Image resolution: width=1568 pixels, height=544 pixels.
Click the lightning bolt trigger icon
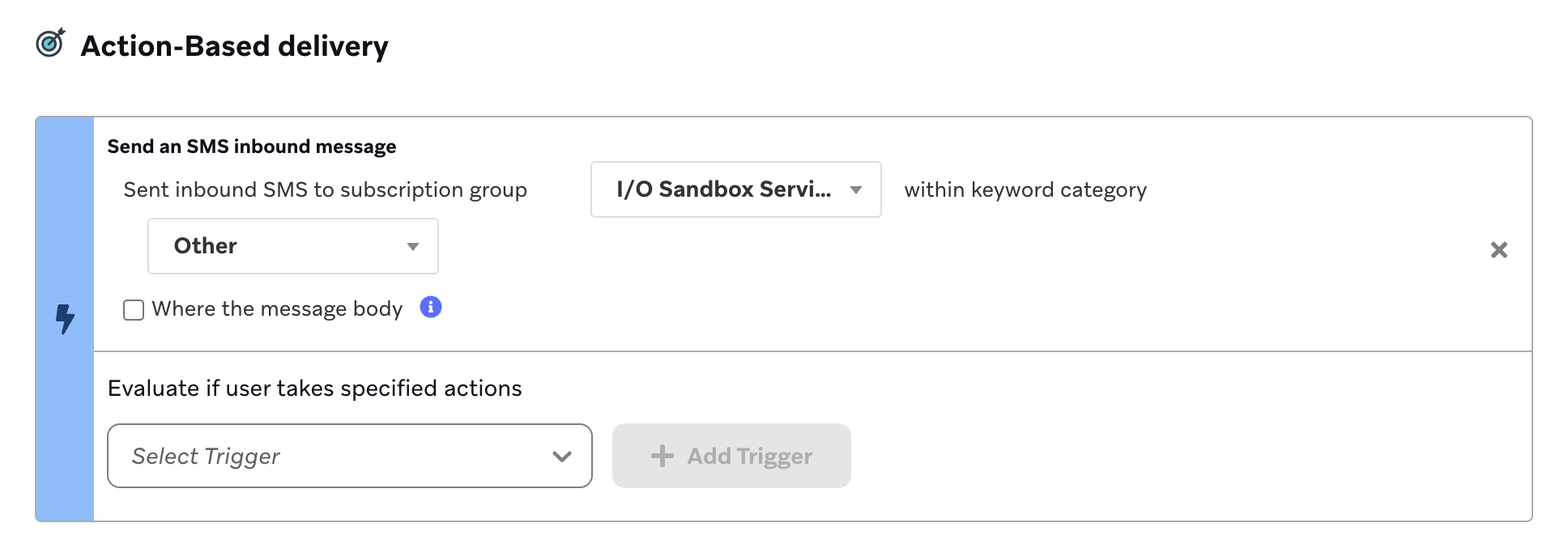(65, 319)
